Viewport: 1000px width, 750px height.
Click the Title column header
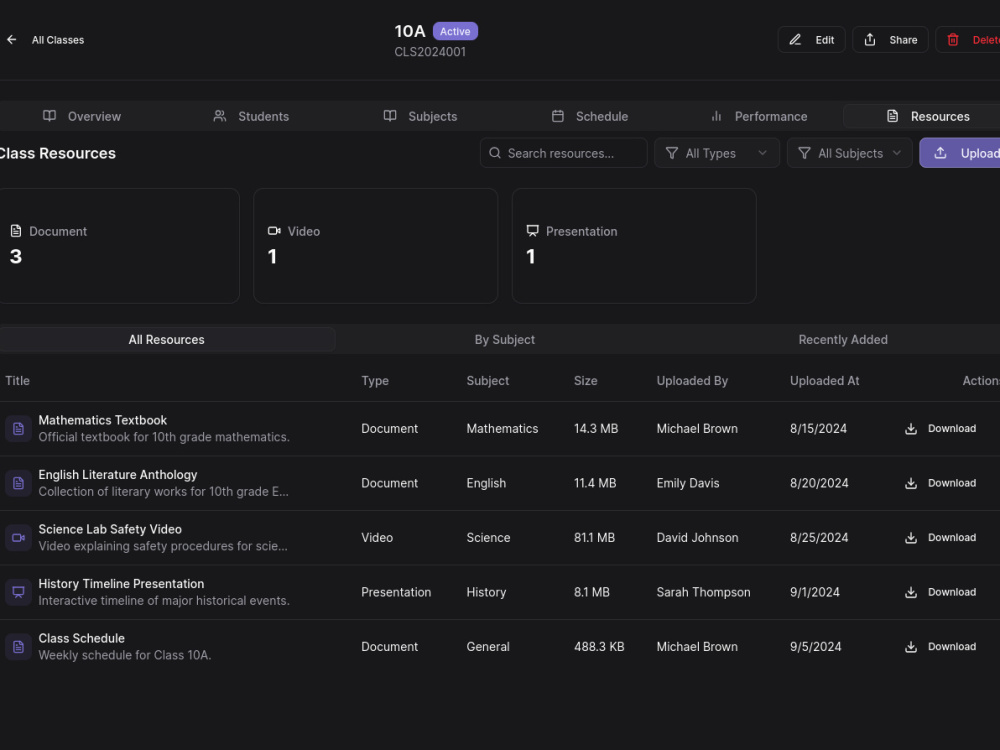pyautogui.click(x=17, y=381)
